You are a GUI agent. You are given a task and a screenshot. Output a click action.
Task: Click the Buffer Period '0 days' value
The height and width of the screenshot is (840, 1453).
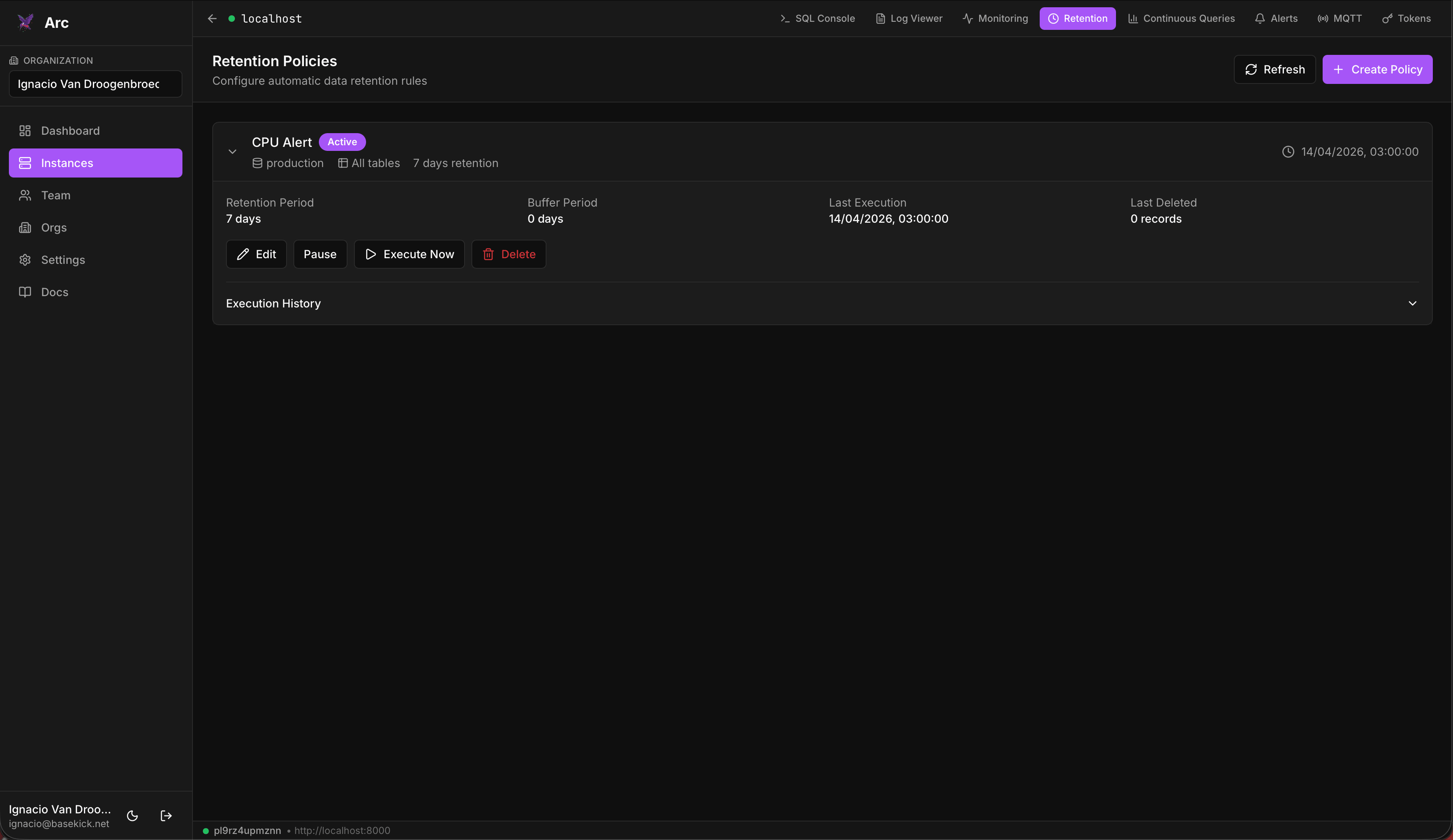click(545, 219)
